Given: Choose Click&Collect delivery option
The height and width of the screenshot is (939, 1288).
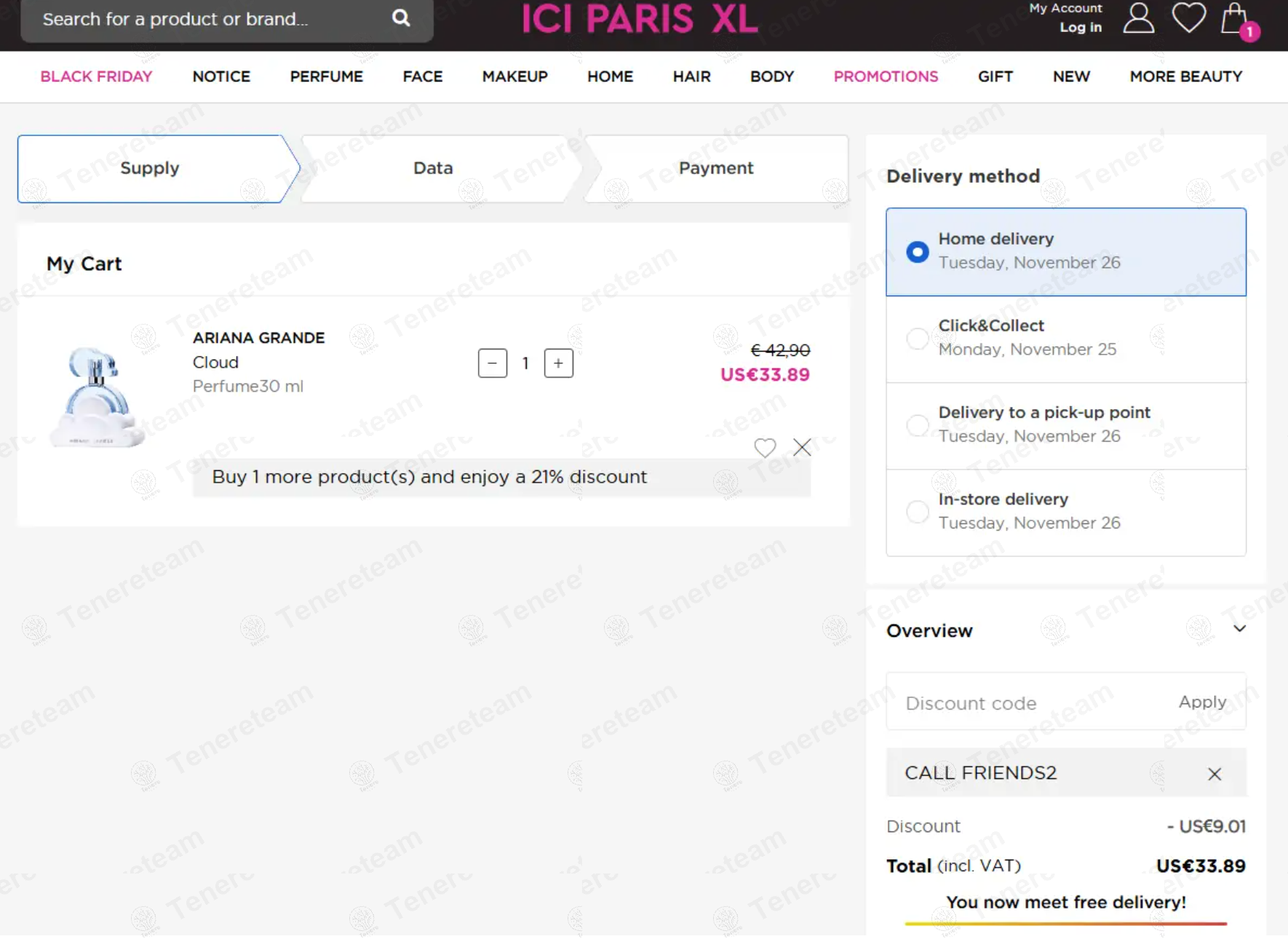Looking at the screenshot, I should coord(1065,338).
